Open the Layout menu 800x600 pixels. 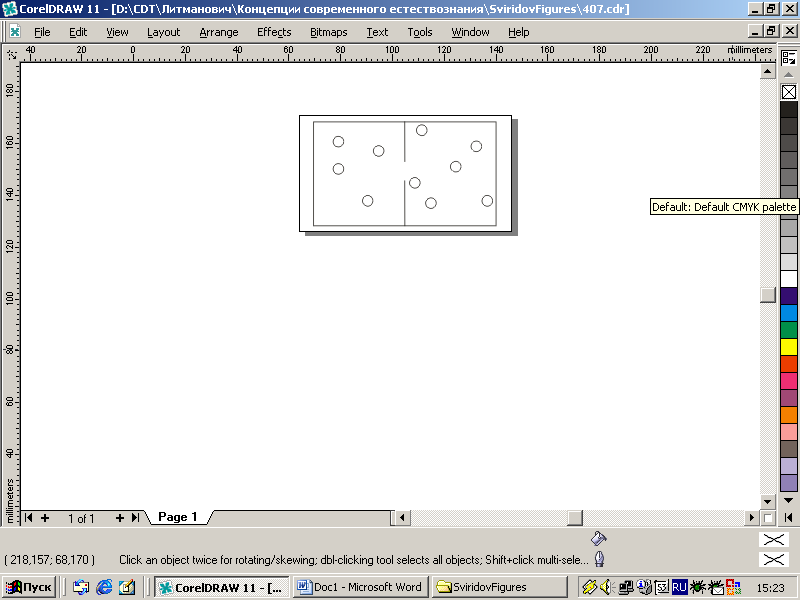163,32
